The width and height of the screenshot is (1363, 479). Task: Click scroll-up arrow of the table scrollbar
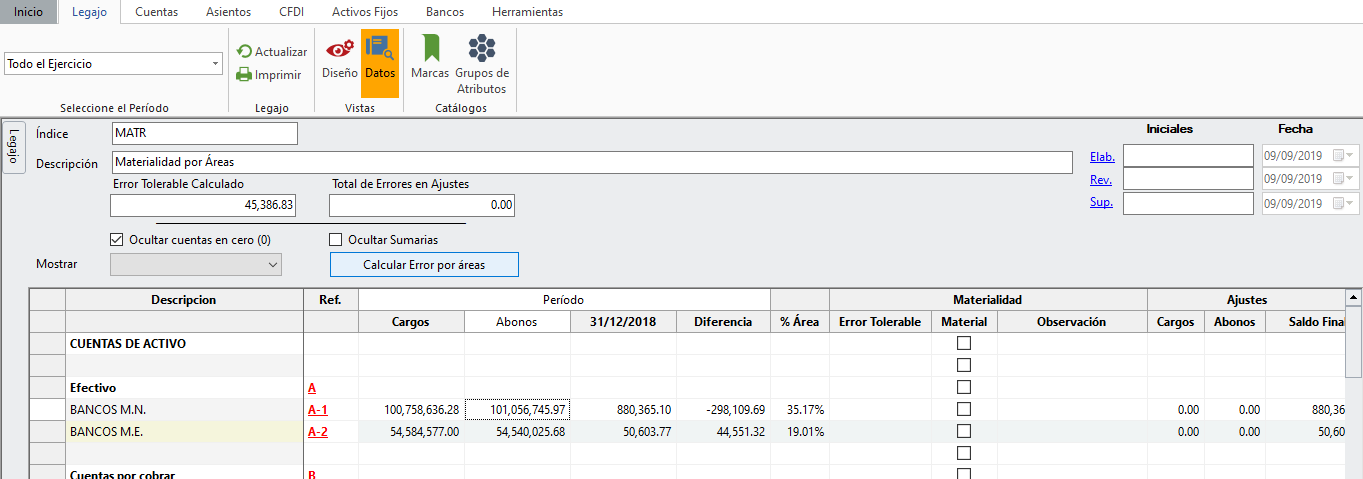tap(1353, 298)
